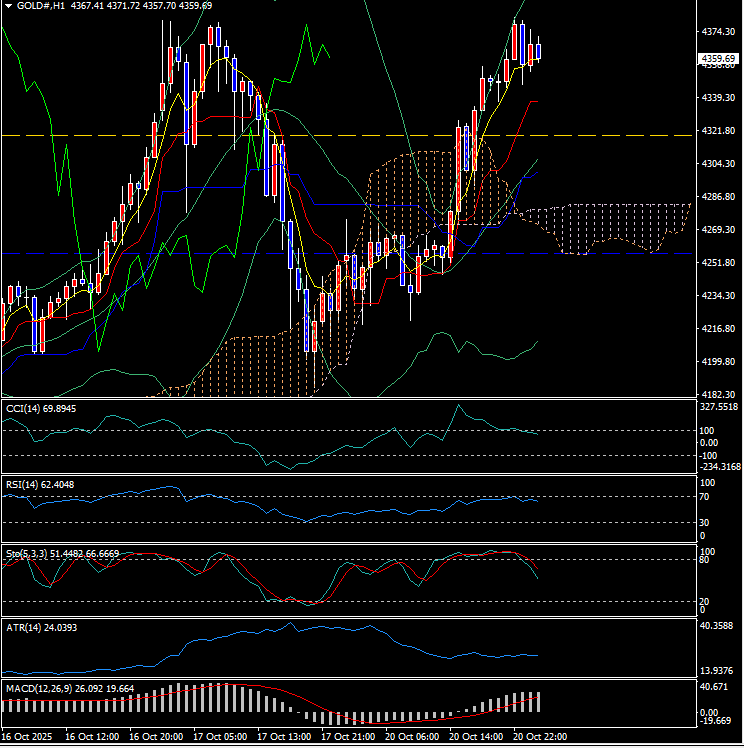Select the 4234.30 price scale label

click(719, 296)
